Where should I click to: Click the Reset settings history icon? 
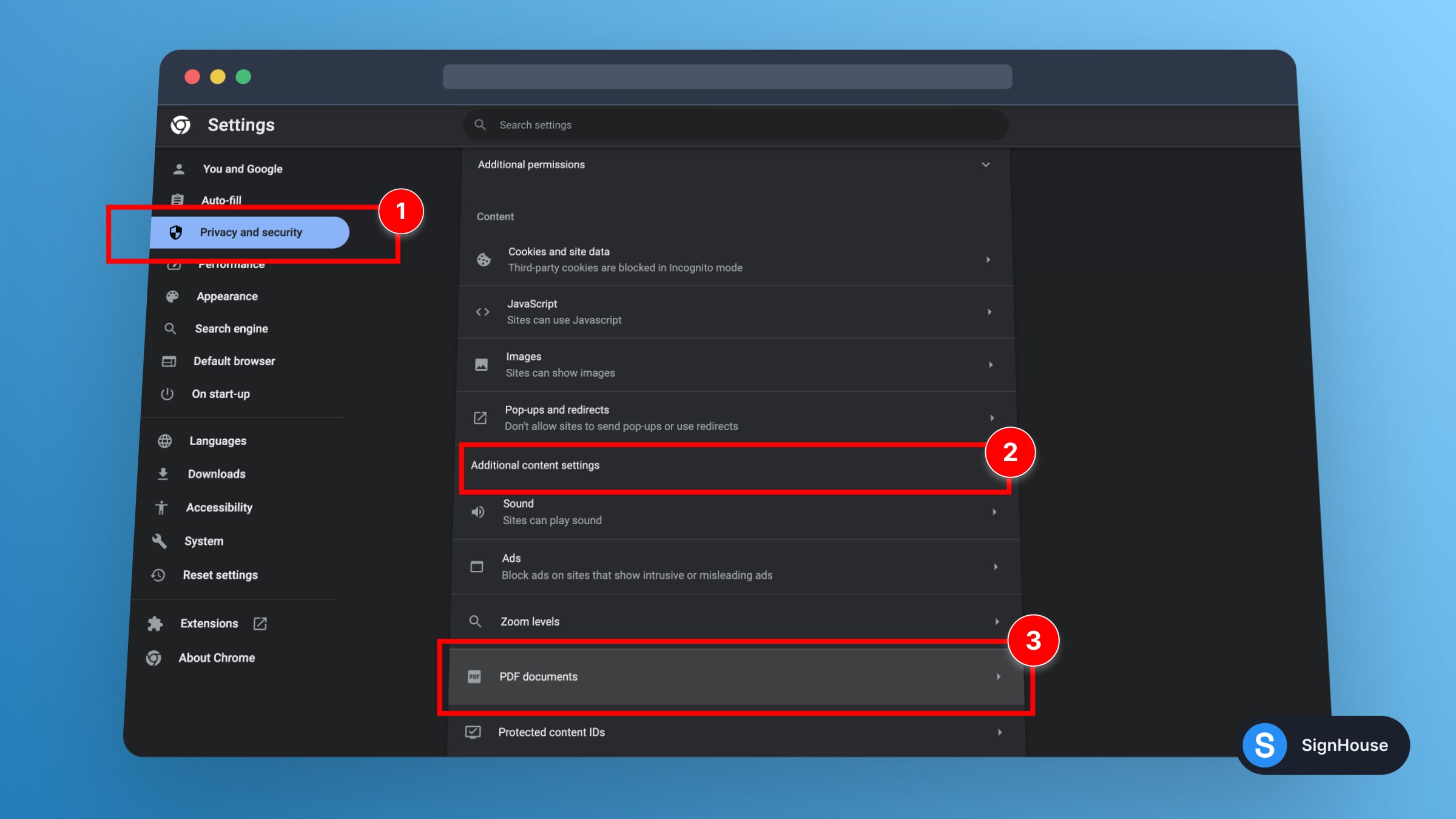[x=158, y=575]
